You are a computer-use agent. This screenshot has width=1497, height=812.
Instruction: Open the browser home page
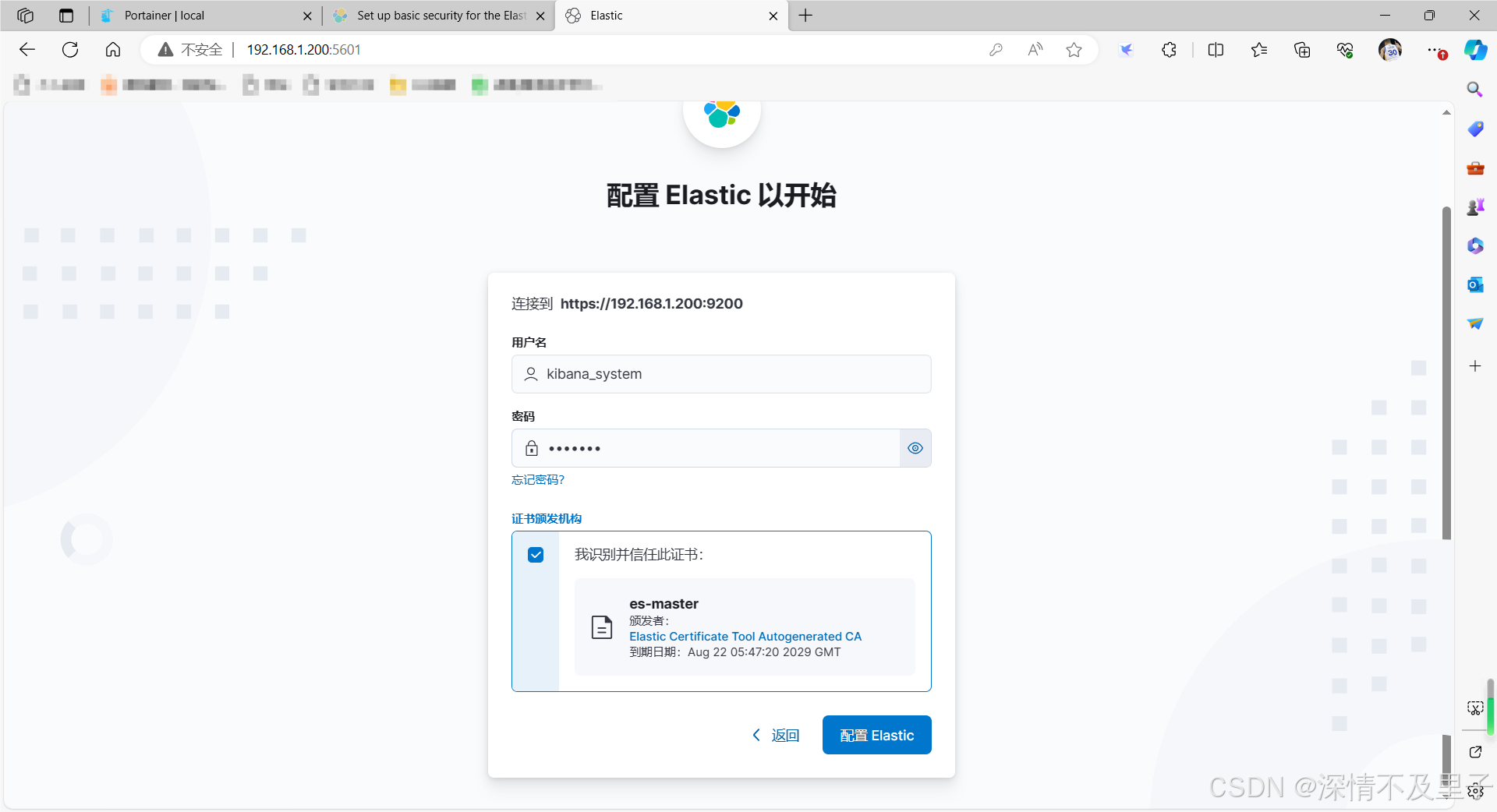click(113, 50)
